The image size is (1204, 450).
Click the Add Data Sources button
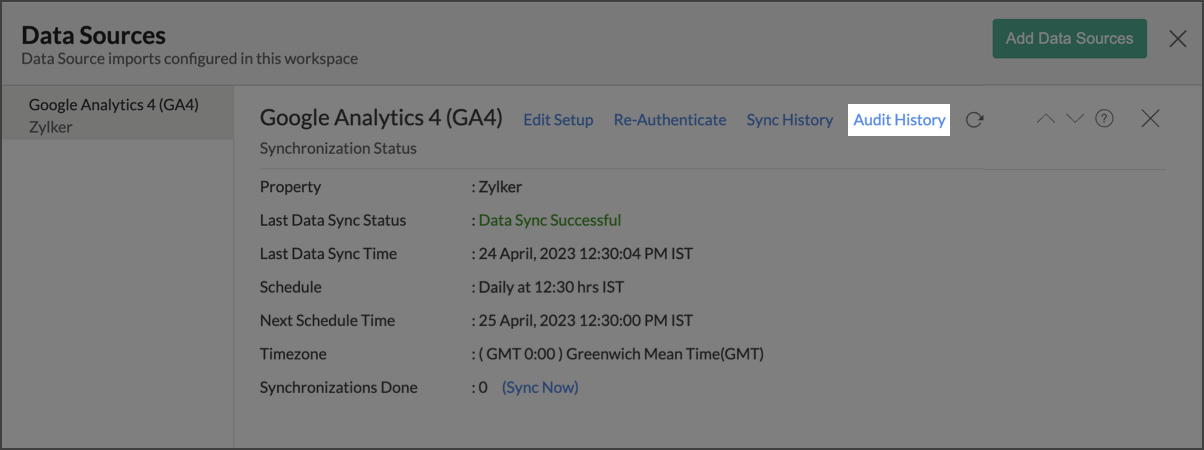click(1069, 39)
